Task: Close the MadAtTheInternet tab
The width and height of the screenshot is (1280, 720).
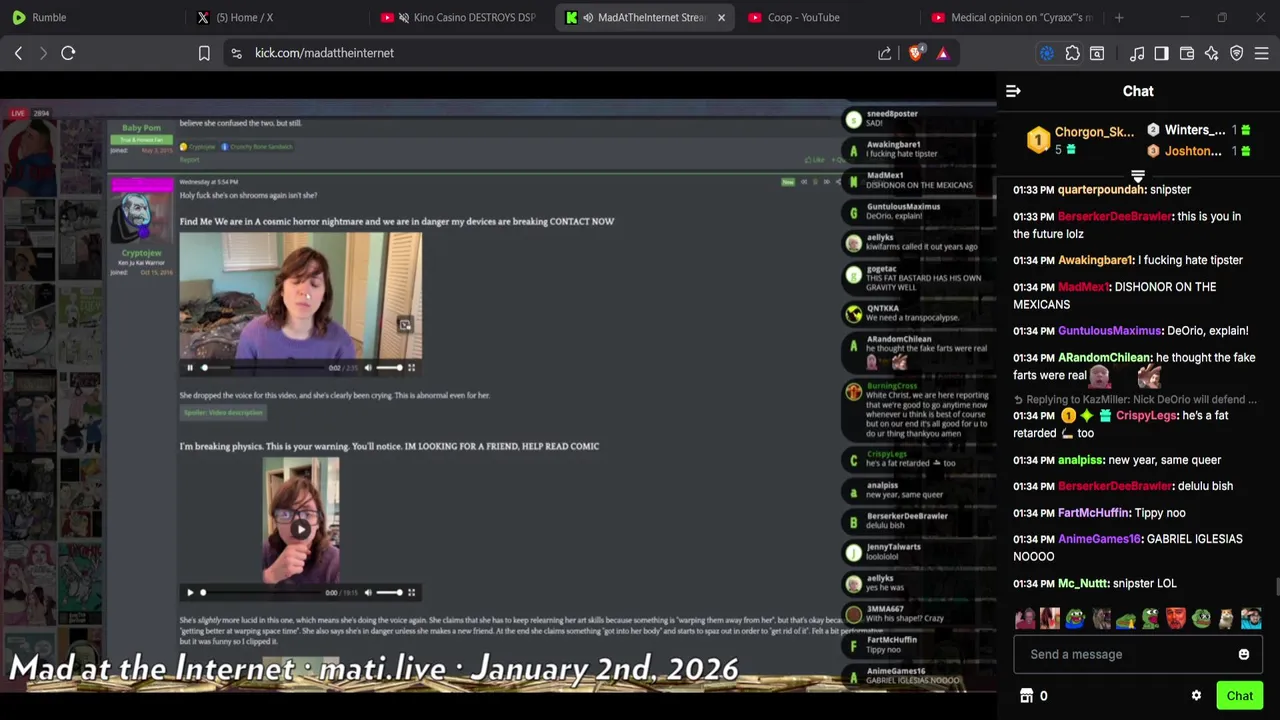Action: (721, 17)
